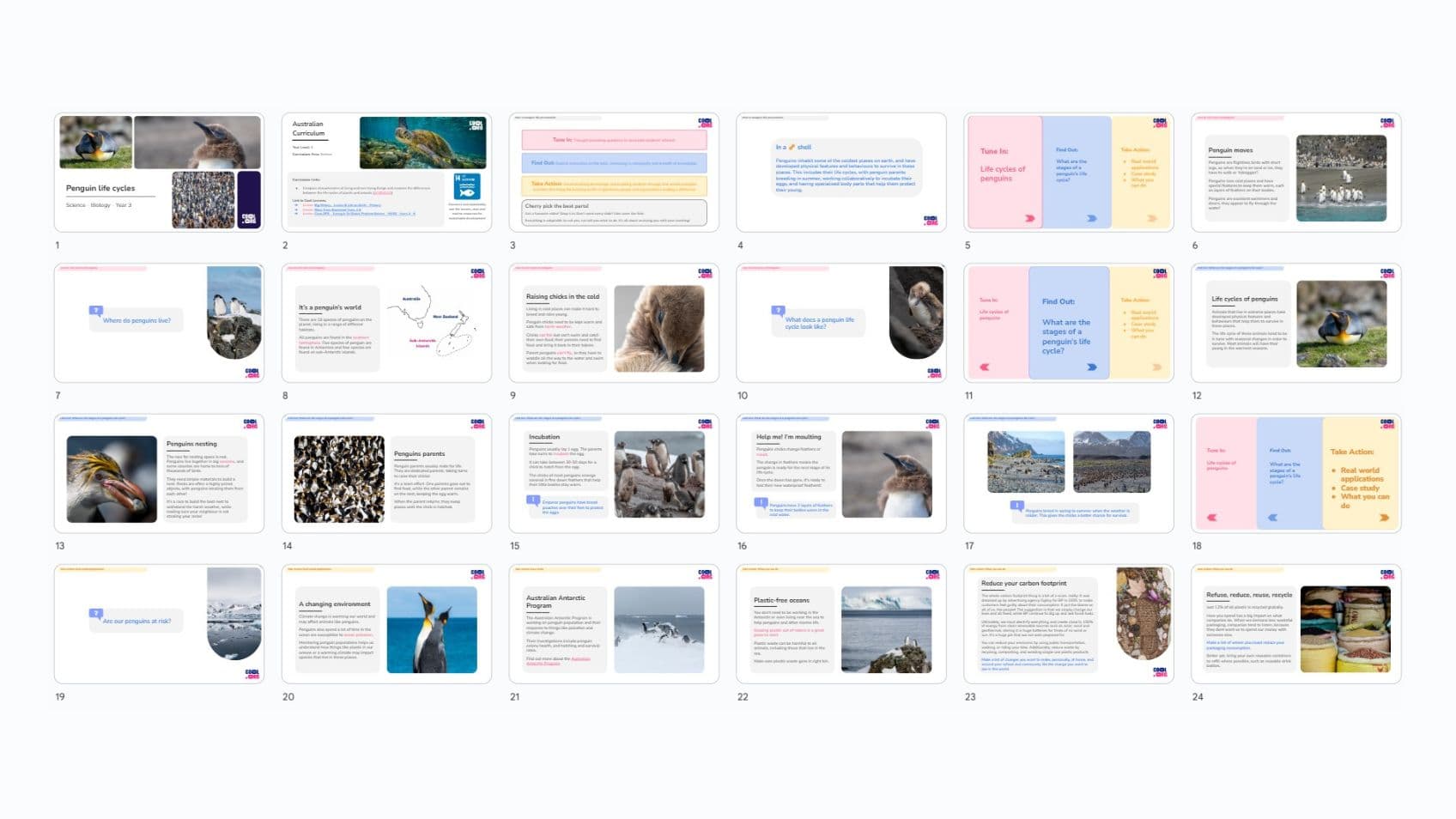Click the blue arrow on slide 5
The height and width of the screenshot is (819, 1456).
[x=1091, y=218]
